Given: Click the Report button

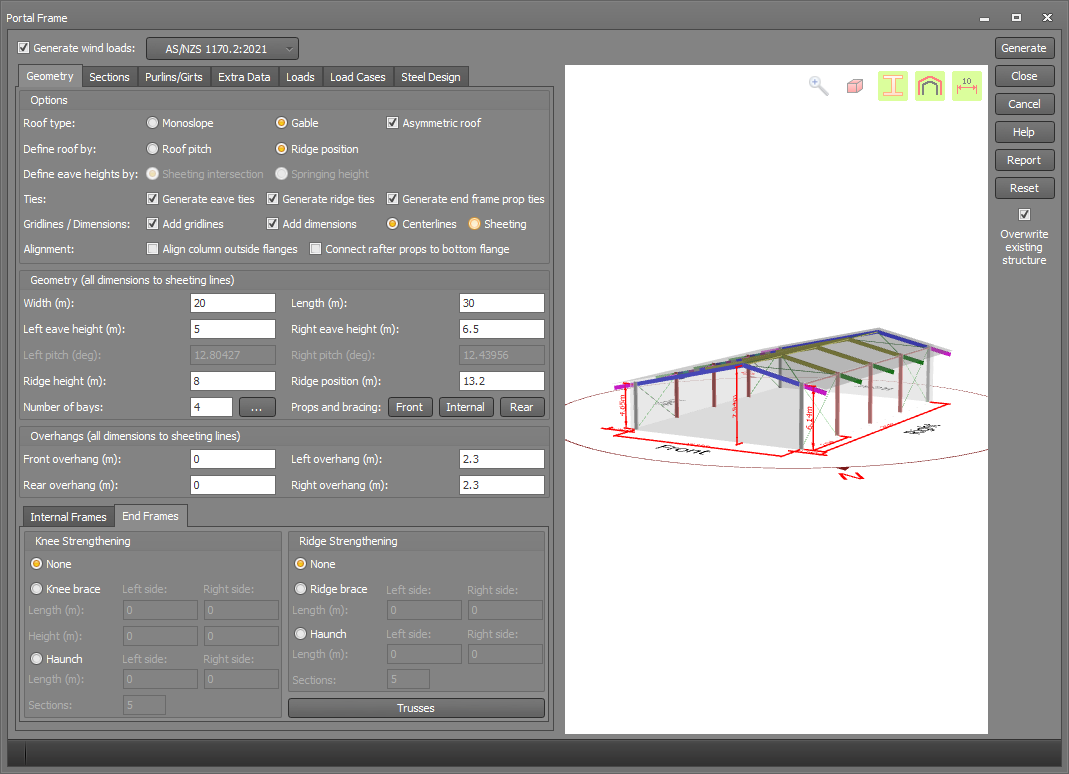Looking at the screenshot, I should click(x=1024, y=159).
